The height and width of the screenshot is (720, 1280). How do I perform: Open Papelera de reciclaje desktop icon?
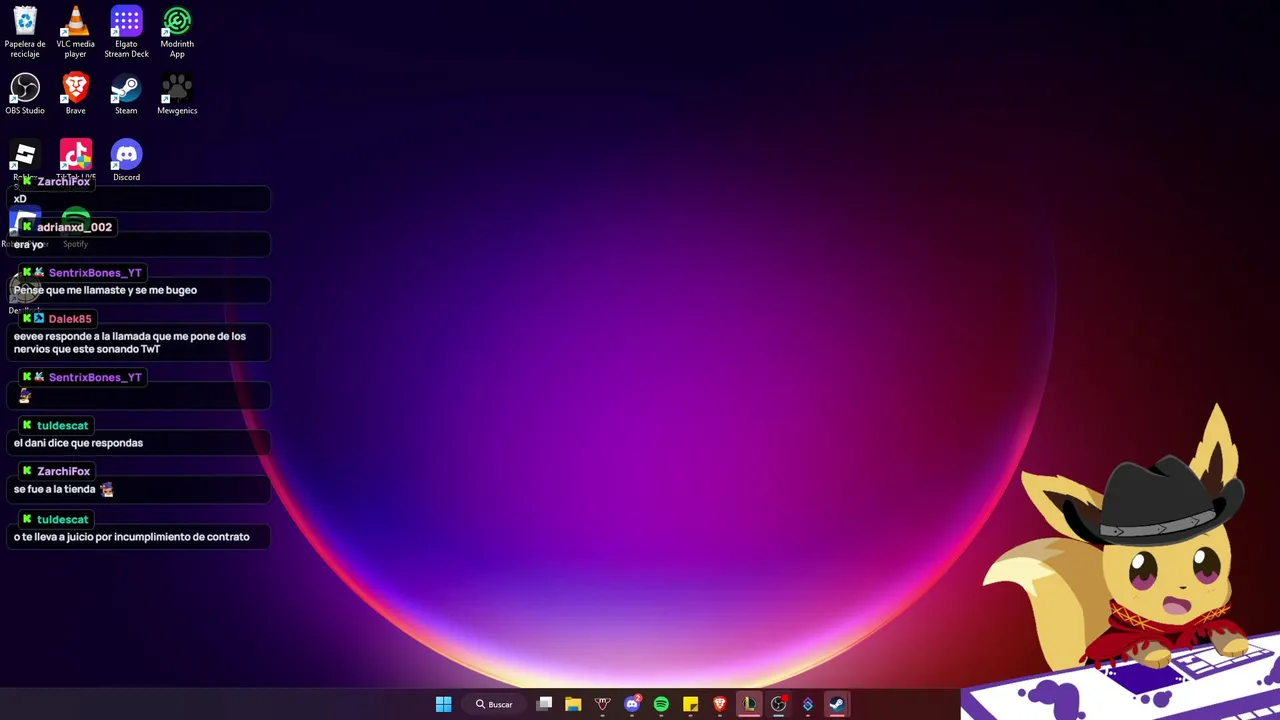[25, 32]
